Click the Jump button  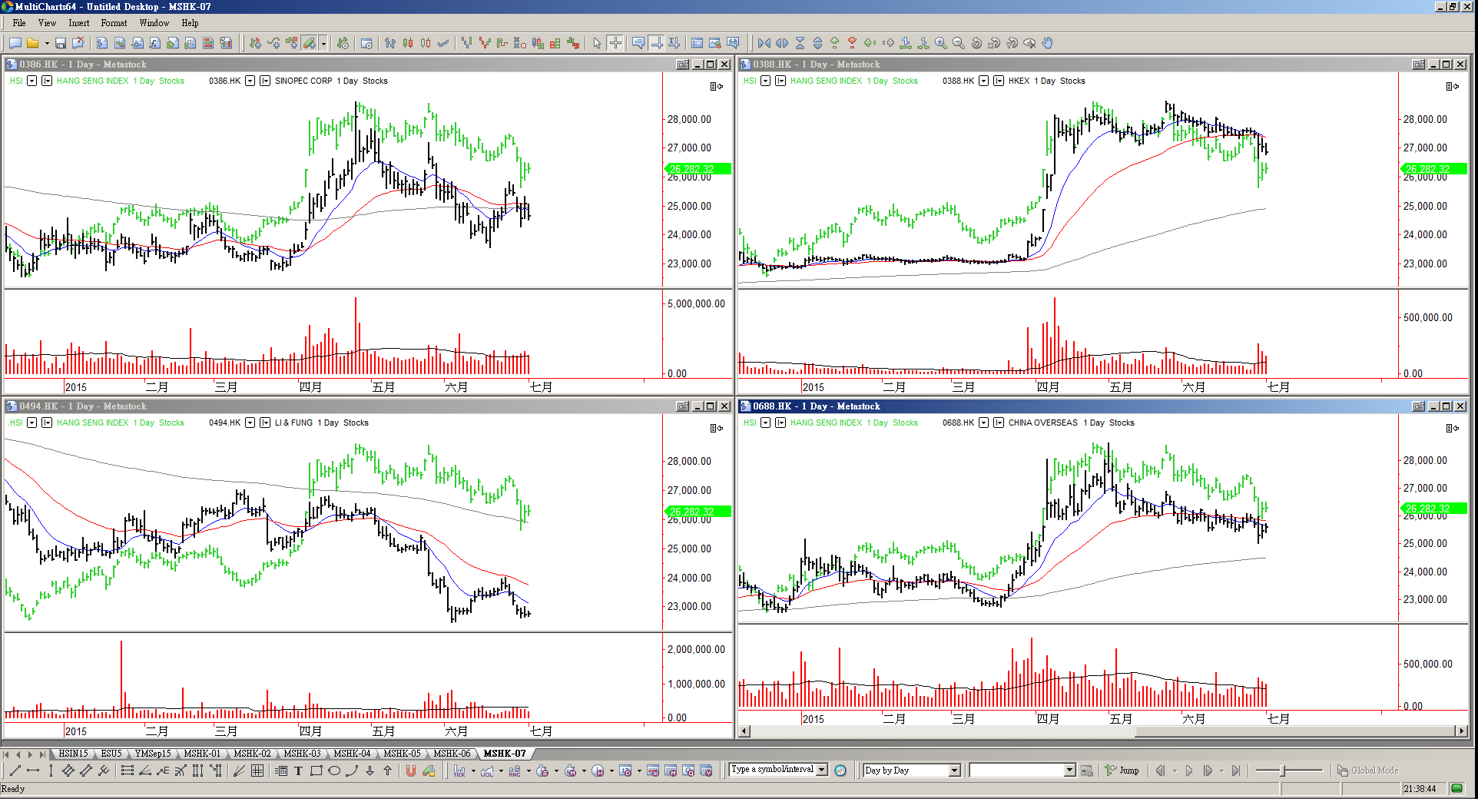[x=1122, y=771]
